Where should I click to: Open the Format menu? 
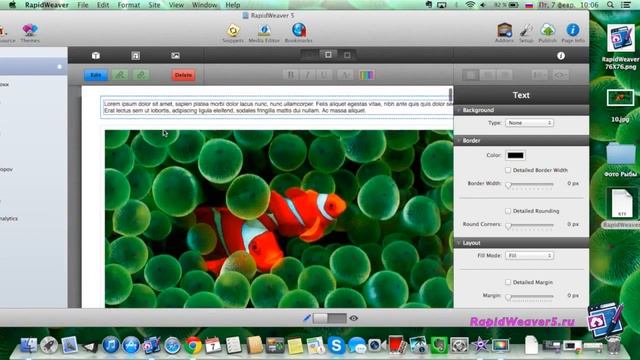pos(129,5)
